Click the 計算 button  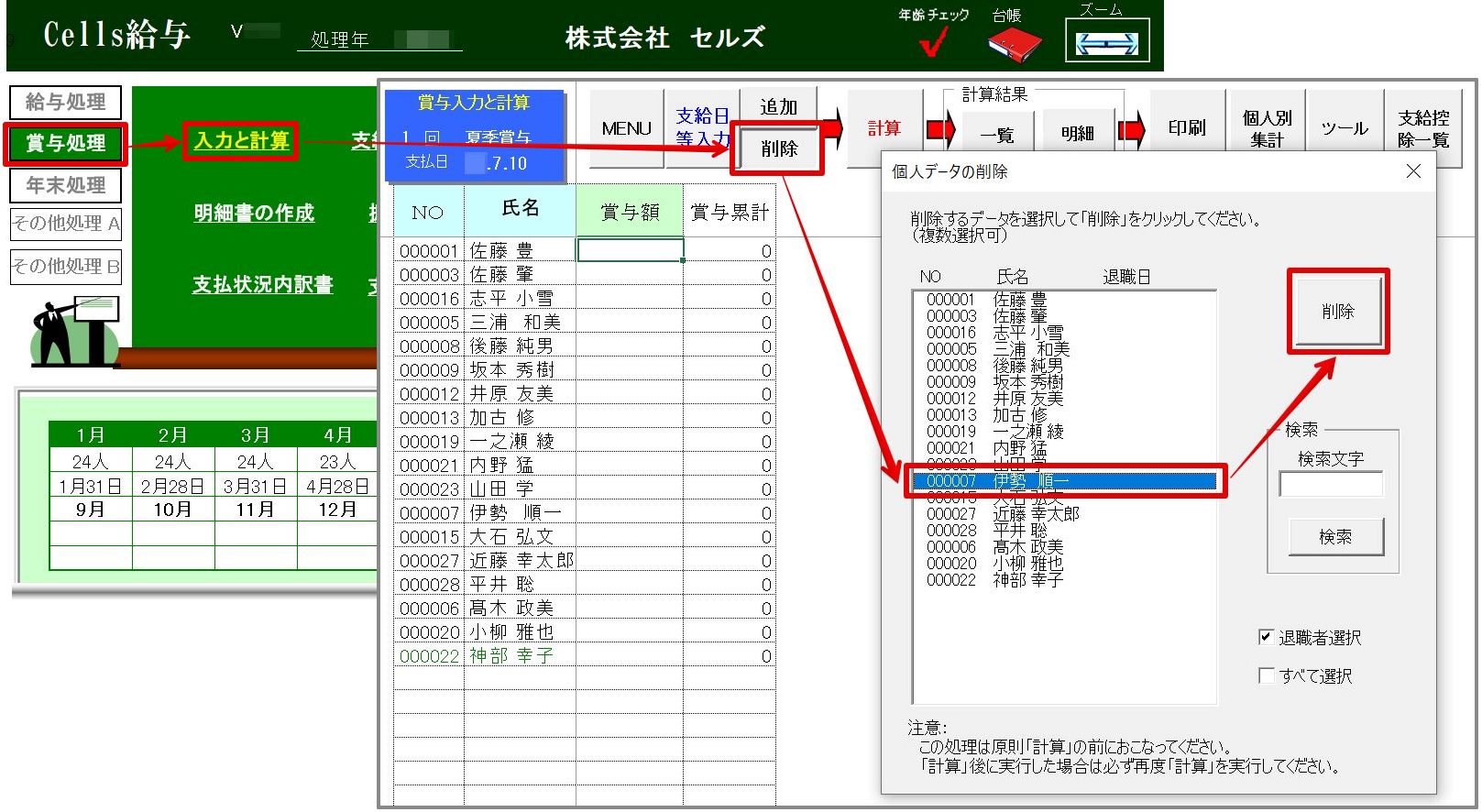click(x=884, y=128)
